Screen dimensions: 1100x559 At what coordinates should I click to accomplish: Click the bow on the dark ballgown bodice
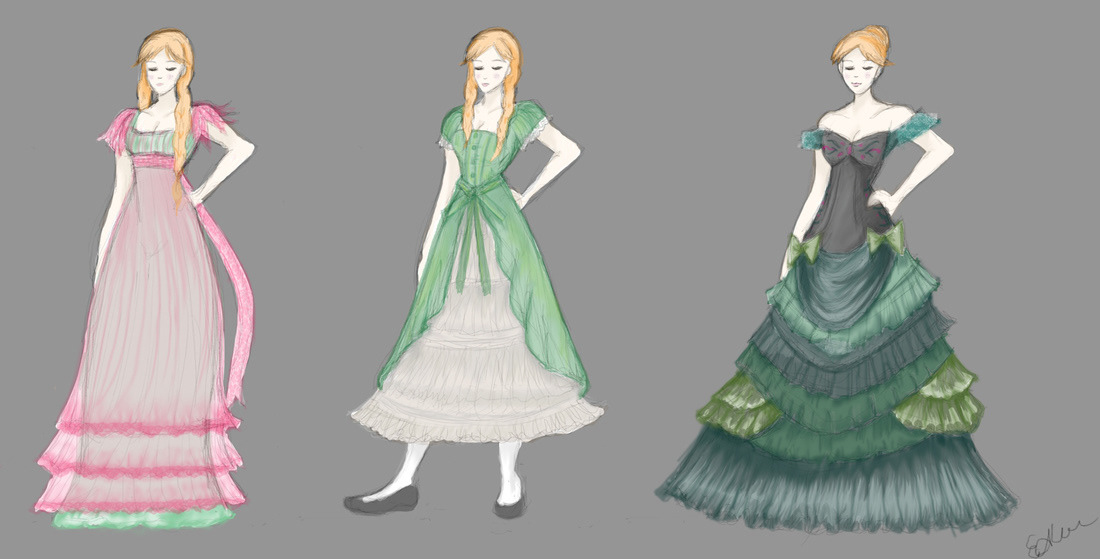pyautogui.click(x=847, y=151)
